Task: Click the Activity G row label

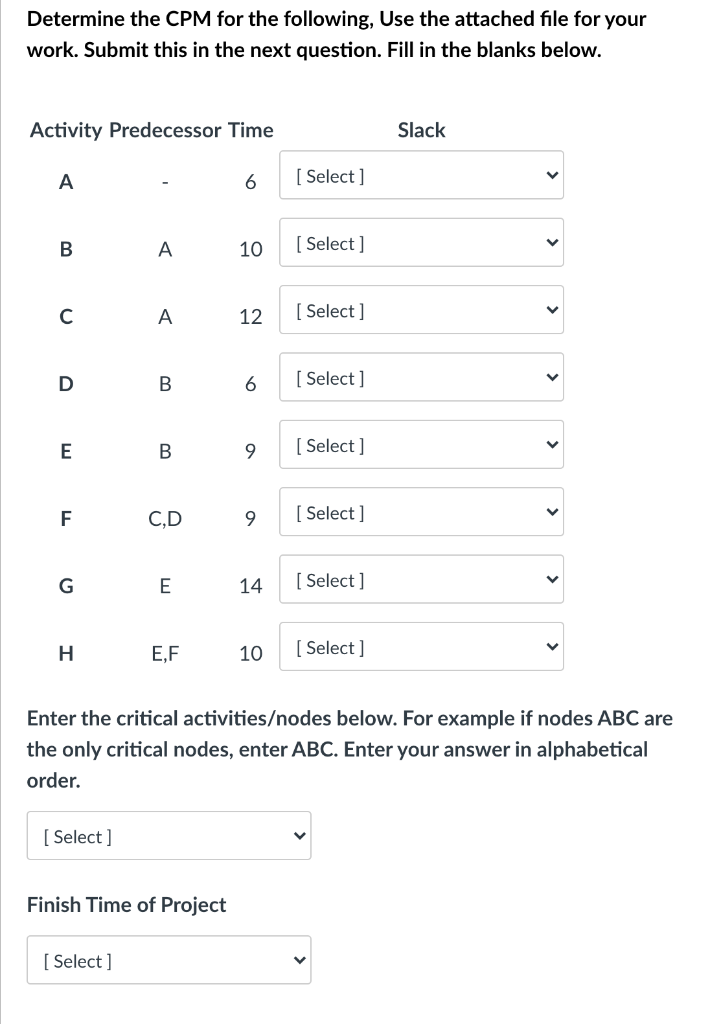Action: 66,586
